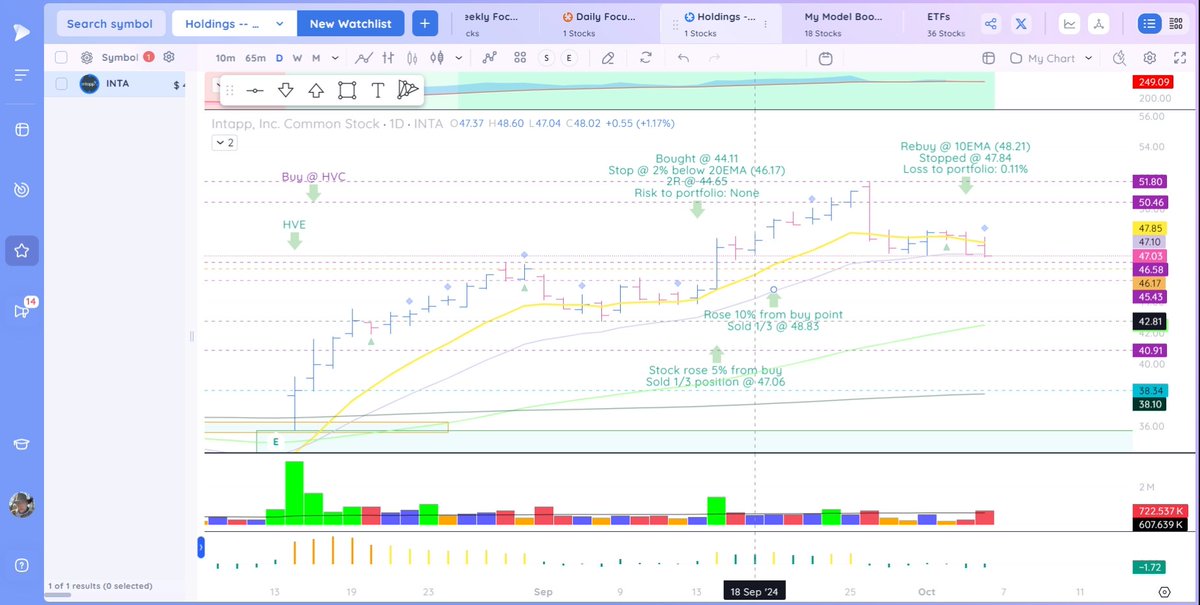This screenshot has height=605, width=1200.
Task: Select the up arrow drawing tool
Action: click(x=316, y=90)
